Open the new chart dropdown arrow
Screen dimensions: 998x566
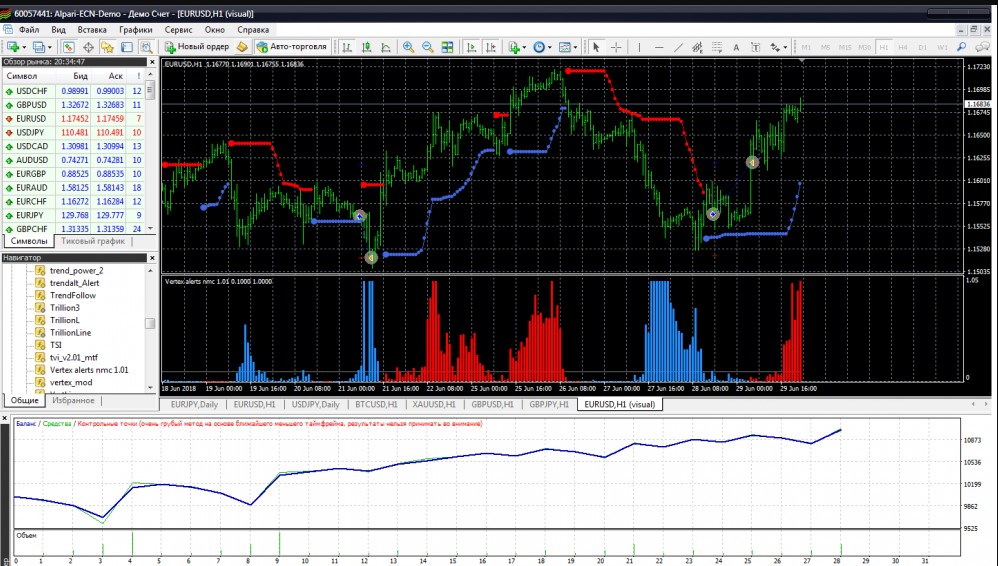(24, 47)
